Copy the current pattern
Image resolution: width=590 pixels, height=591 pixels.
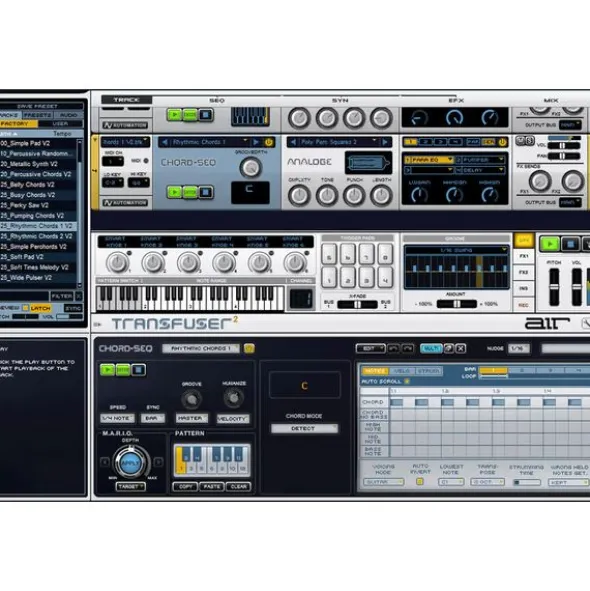click(x=185, y=486)
